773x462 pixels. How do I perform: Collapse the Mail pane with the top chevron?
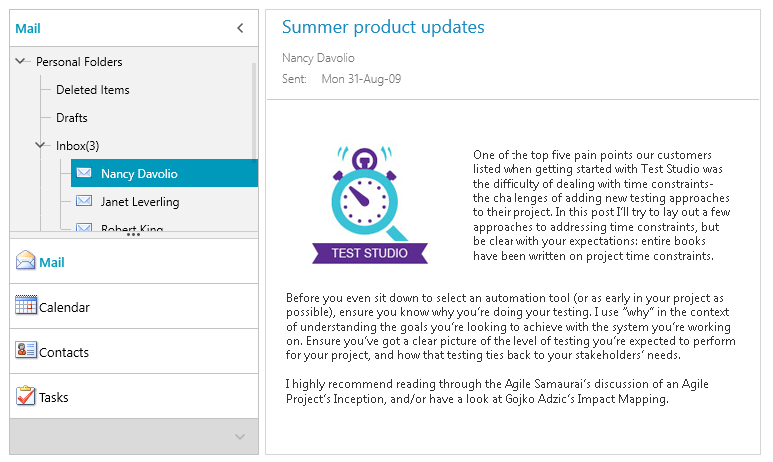(240, 29)
